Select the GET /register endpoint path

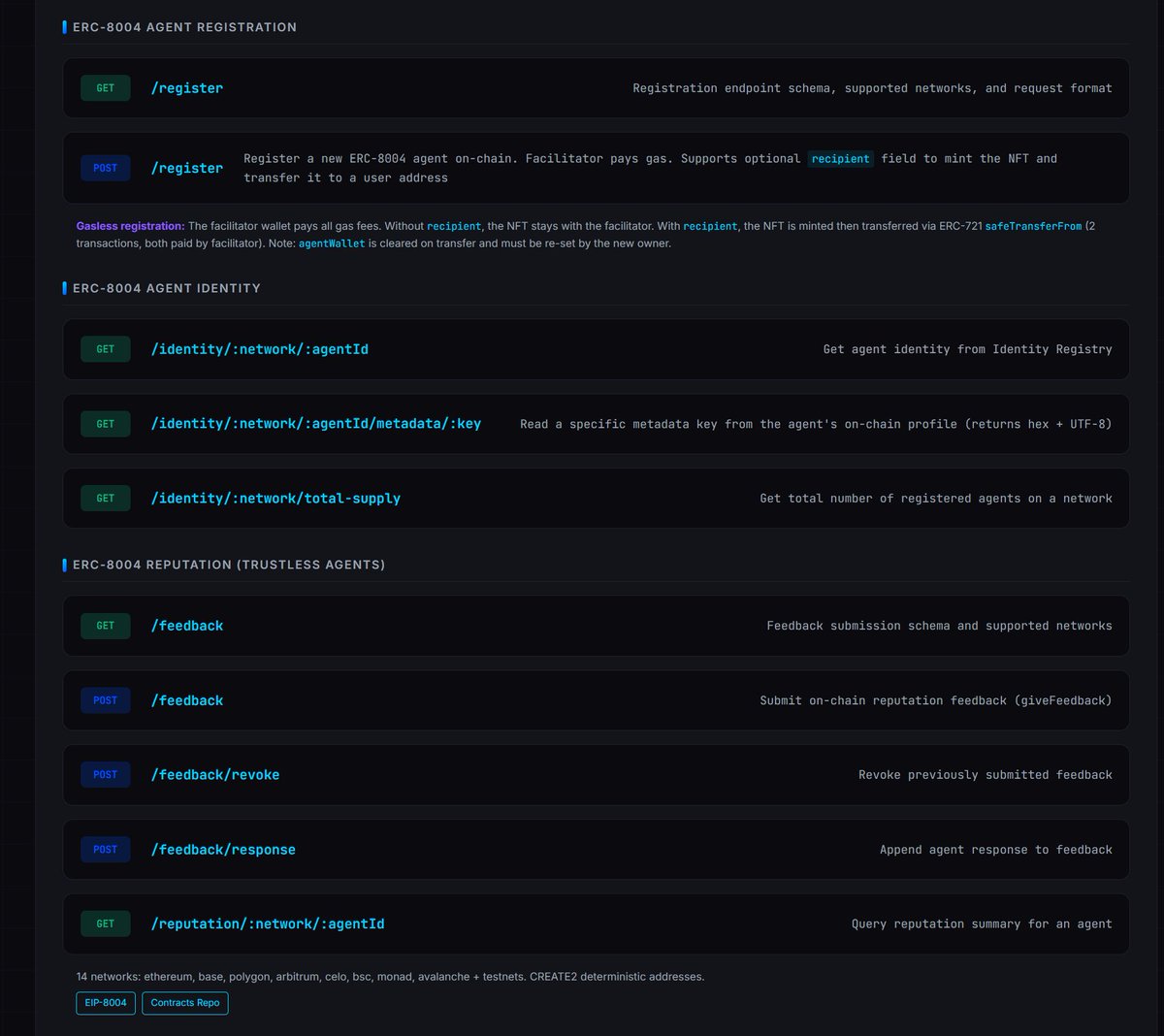pyautogui.click(x=187, y=88)
